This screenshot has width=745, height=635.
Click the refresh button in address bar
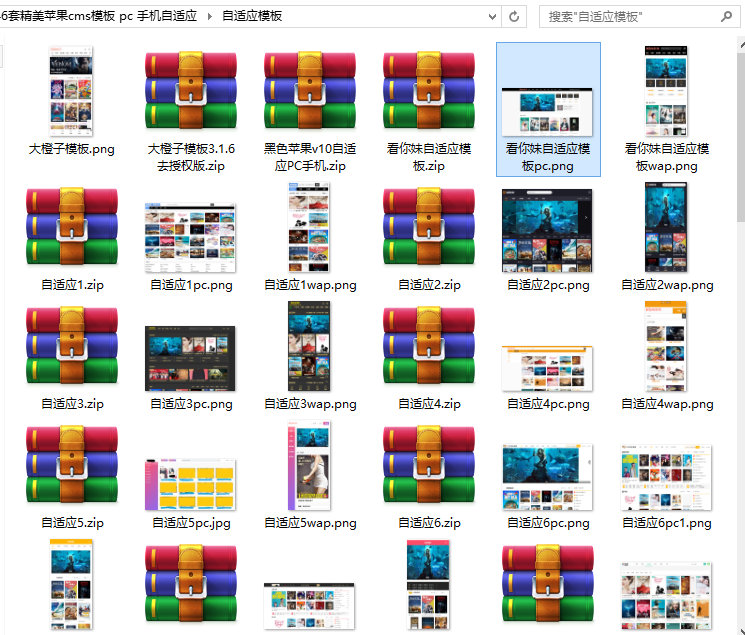coord(514,17)
